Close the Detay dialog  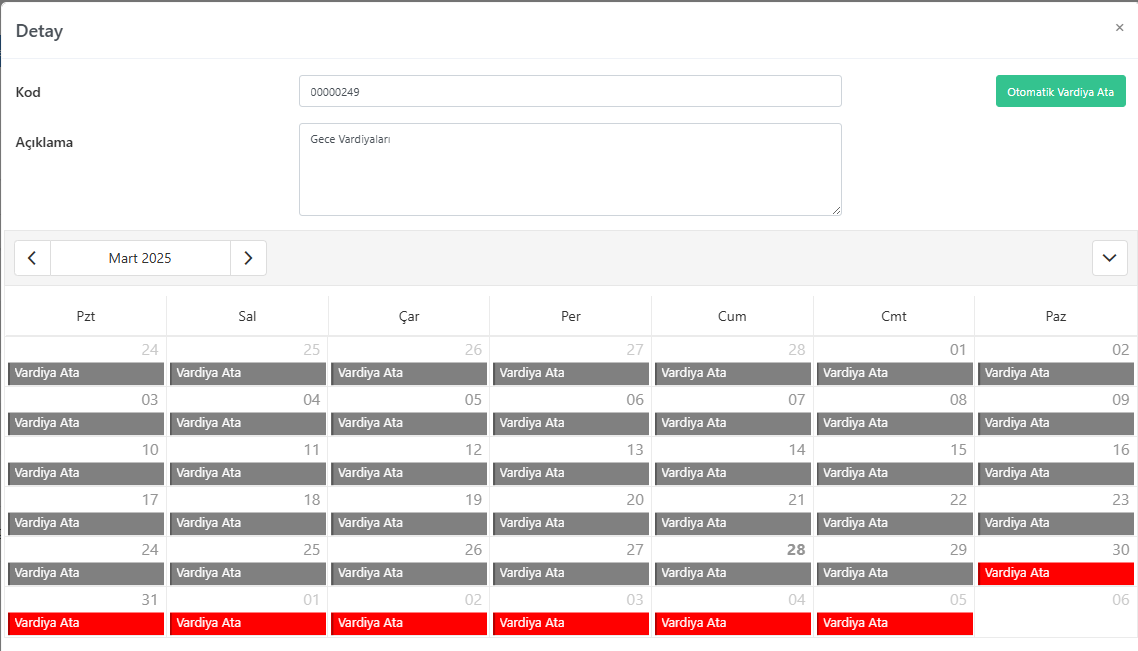(x=1119, y=28)
